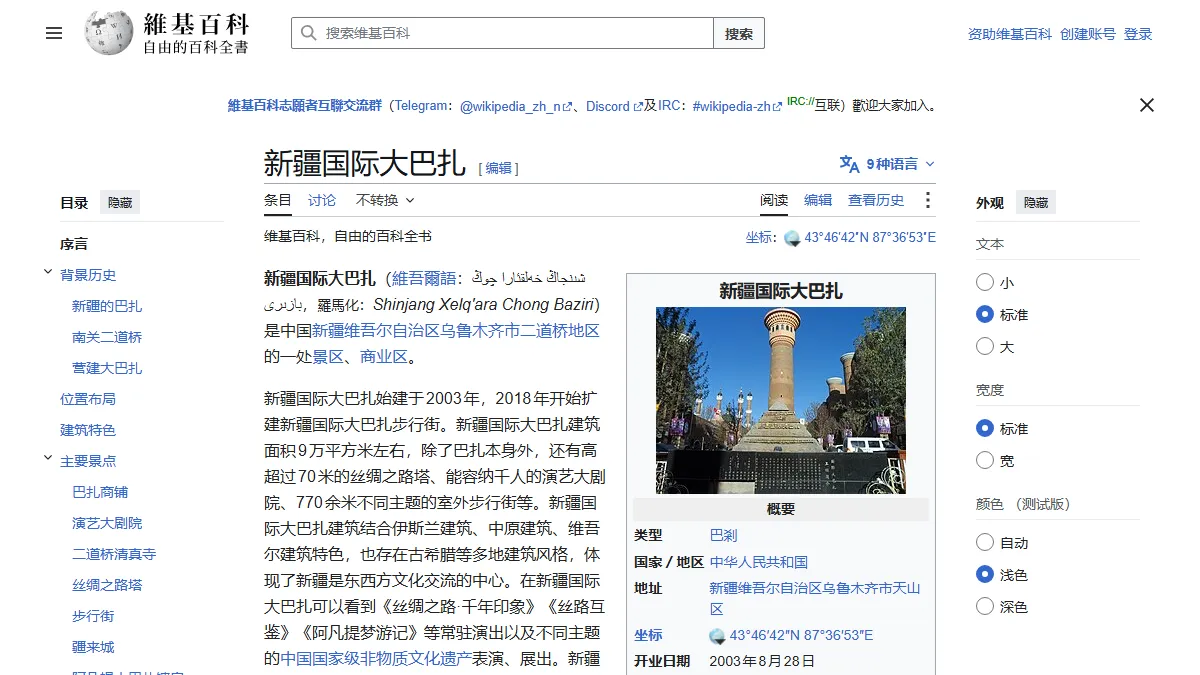Jump to 建筑特色 in contents

(x=88, y=430)
